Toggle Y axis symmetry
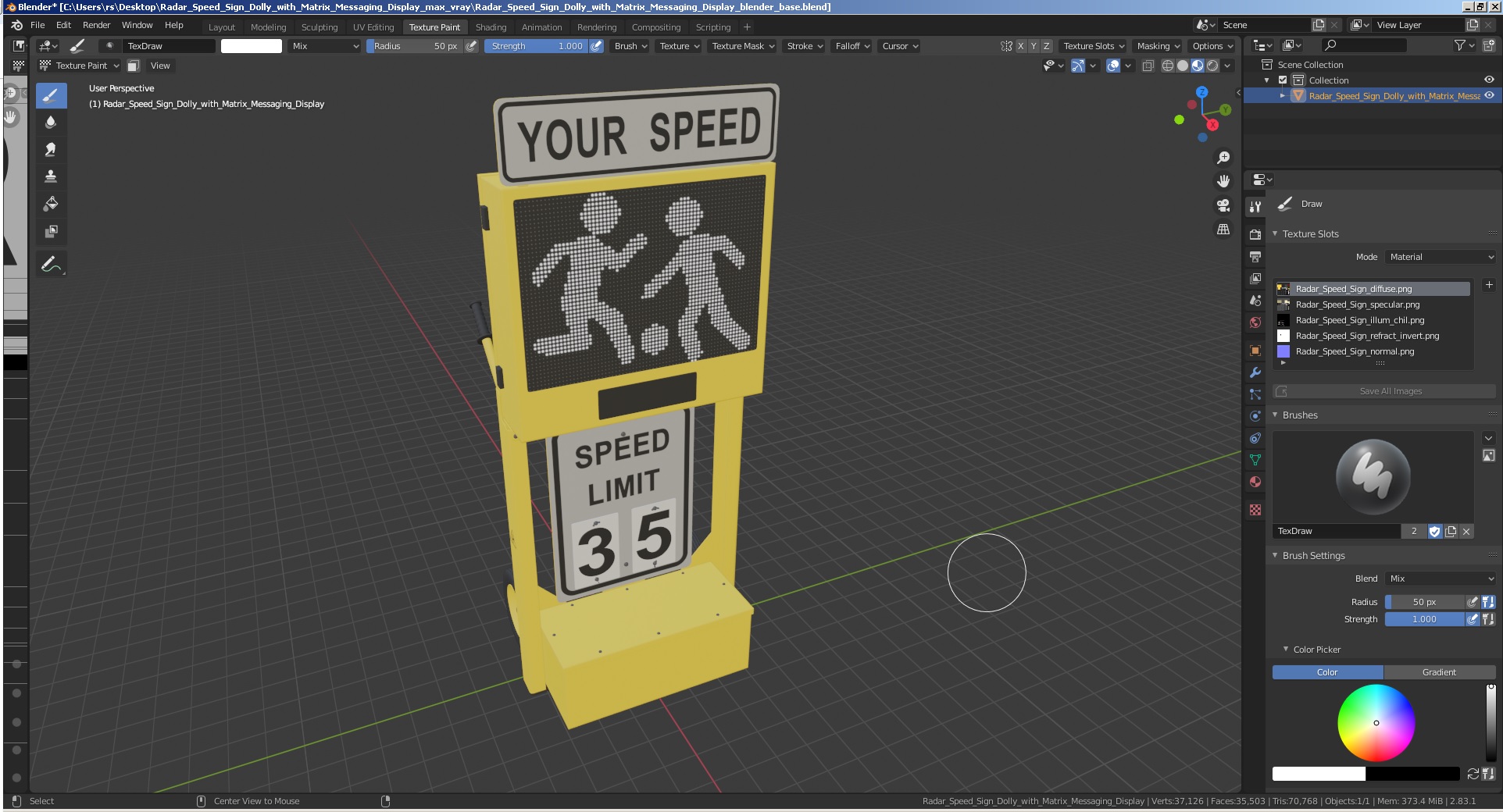The image size is (1503, 812). point(1034,46)
